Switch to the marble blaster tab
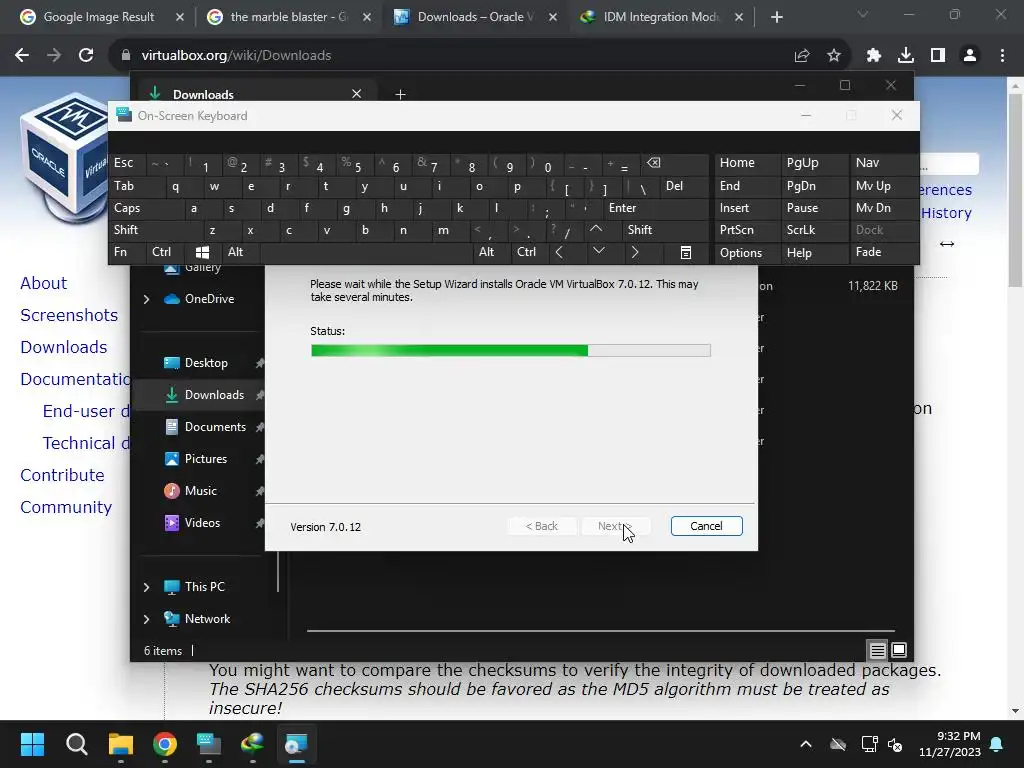The image size is (1024, 768). click(289, 17)
